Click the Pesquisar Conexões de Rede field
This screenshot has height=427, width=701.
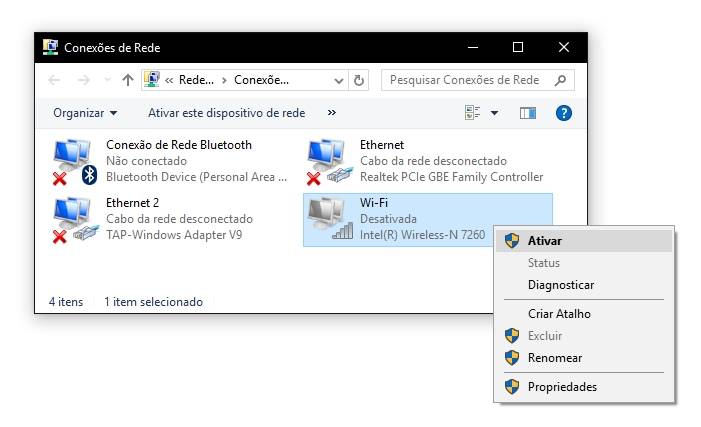477,80
